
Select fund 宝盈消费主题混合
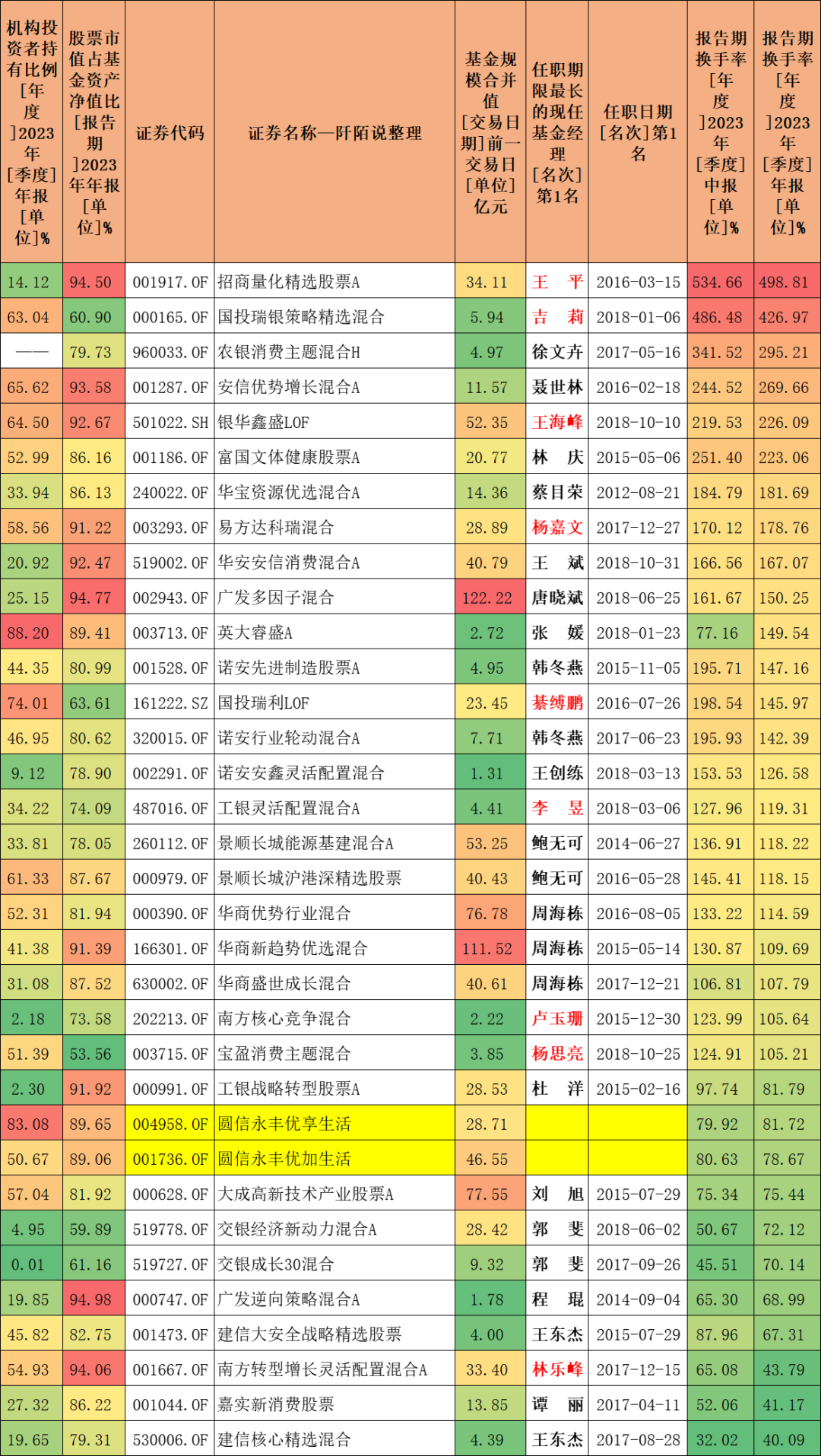[x=284, y=1054]
